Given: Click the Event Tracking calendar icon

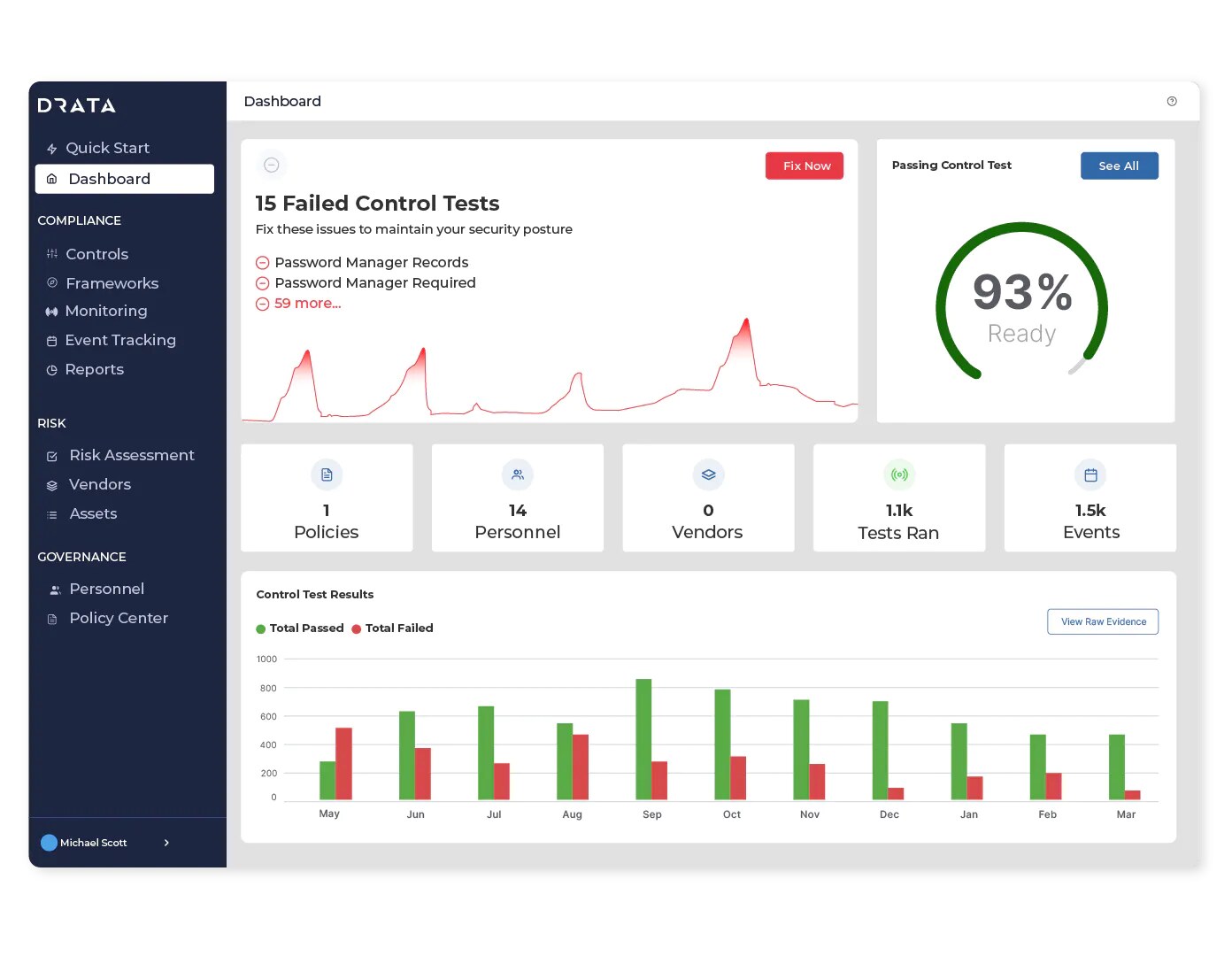Looking at the screenshot, I should [51, 341].
